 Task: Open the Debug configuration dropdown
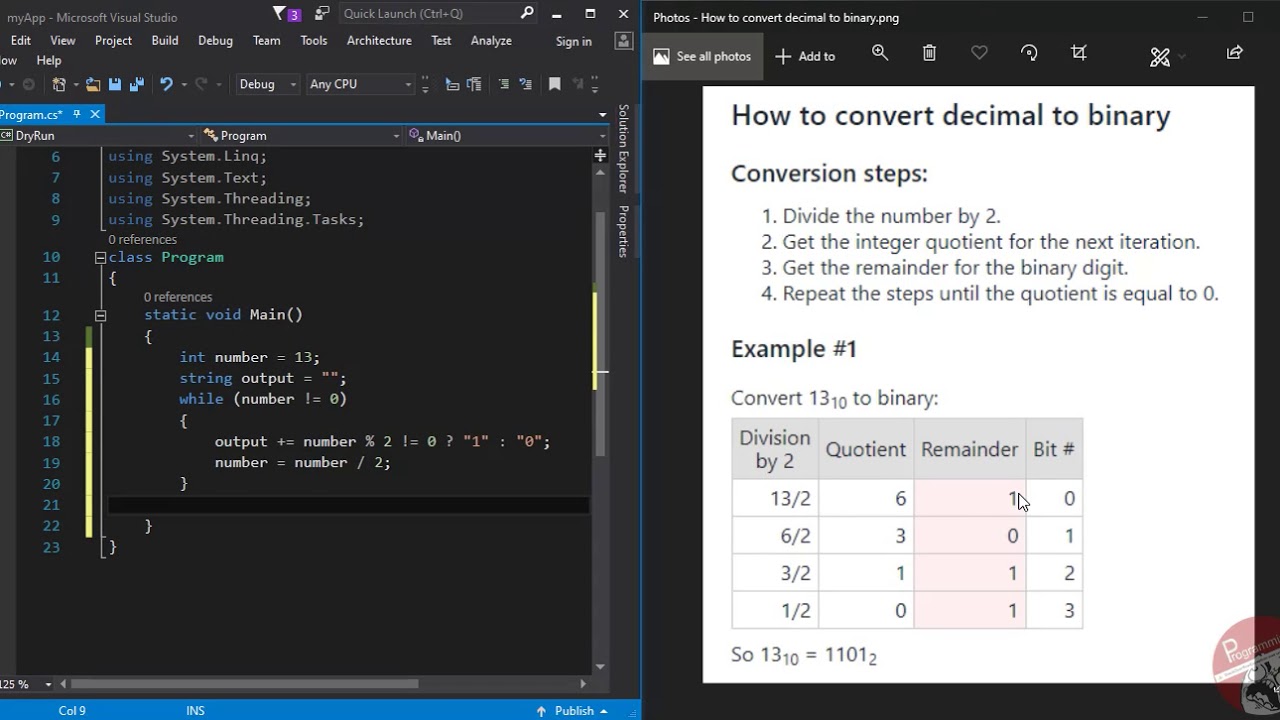click(x=267, y=84)
